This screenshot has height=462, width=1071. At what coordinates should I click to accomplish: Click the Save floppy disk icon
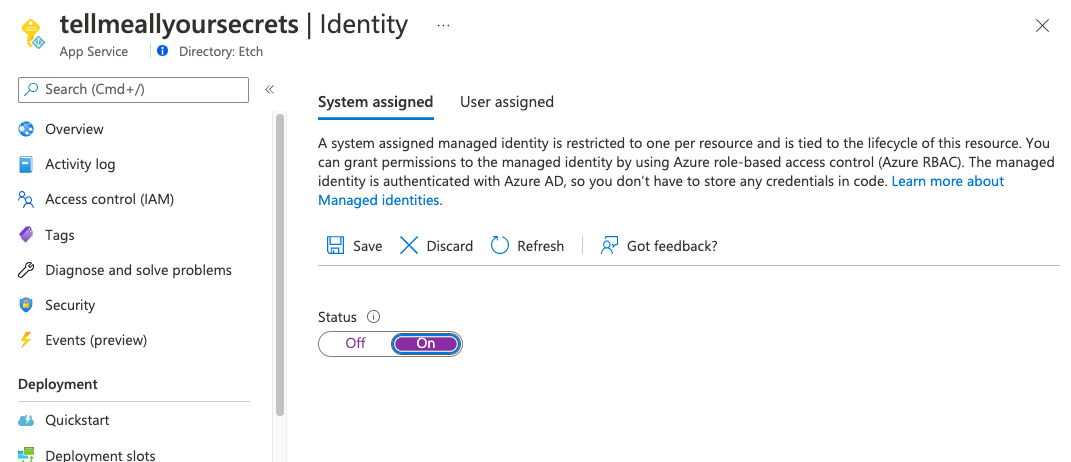335,246
